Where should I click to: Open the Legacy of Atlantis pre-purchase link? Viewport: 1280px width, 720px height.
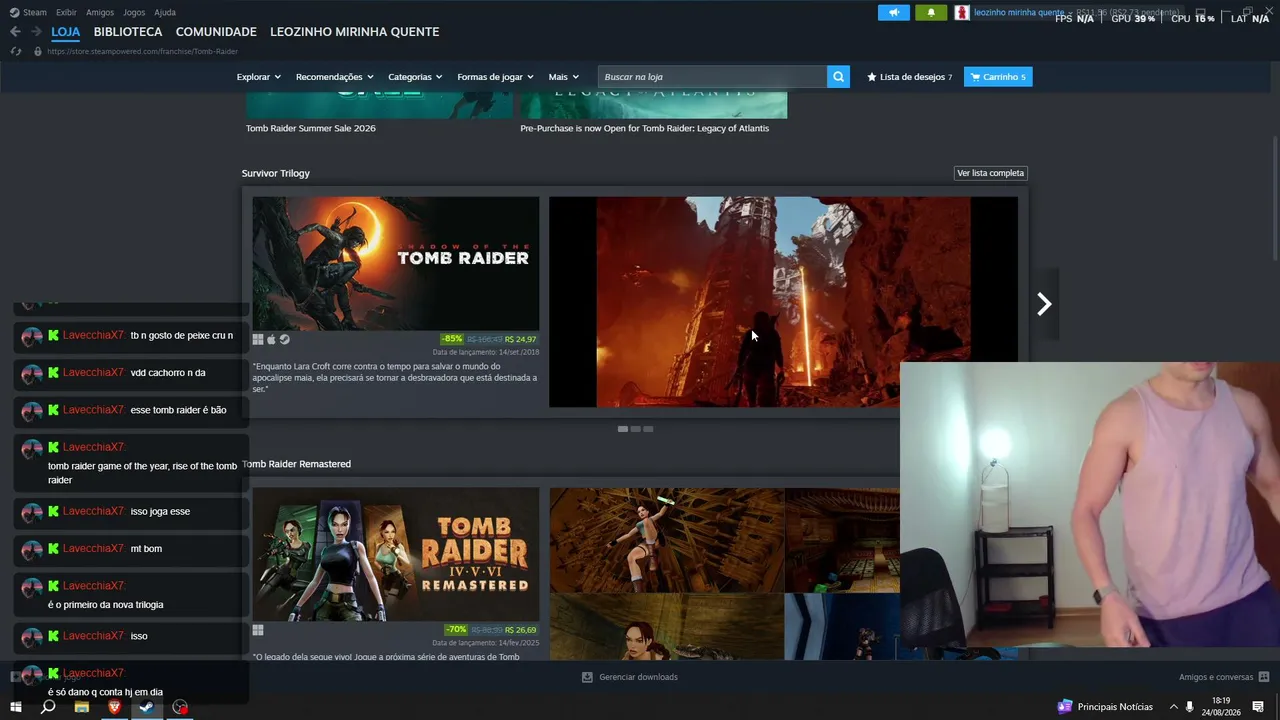(645, 128)
